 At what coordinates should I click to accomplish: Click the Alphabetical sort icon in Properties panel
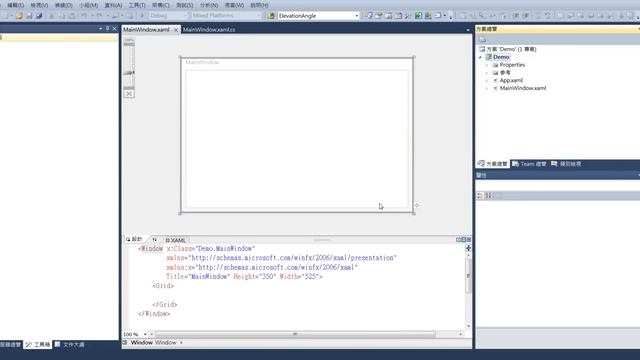tap(489, 196)
